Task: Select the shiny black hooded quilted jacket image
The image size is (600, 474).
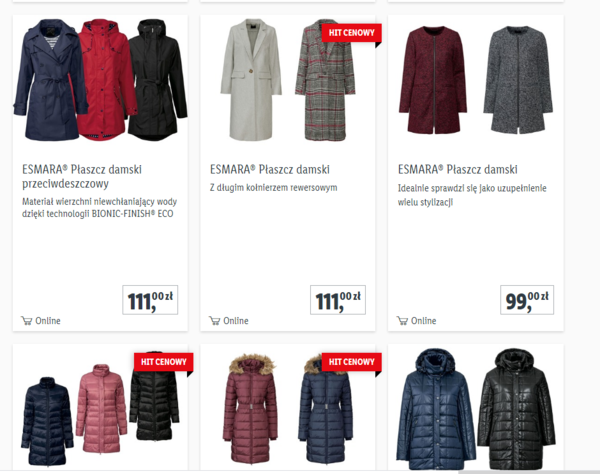Action: tap(516, 409)
